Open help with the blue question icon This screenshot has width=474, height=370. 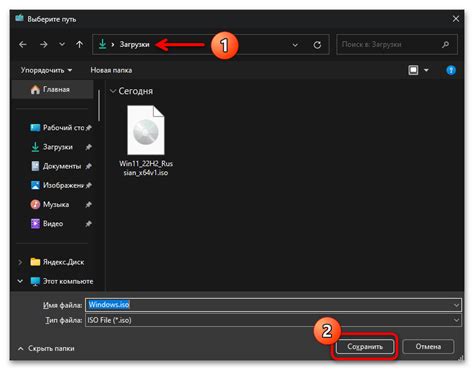[x=451, y=70]
